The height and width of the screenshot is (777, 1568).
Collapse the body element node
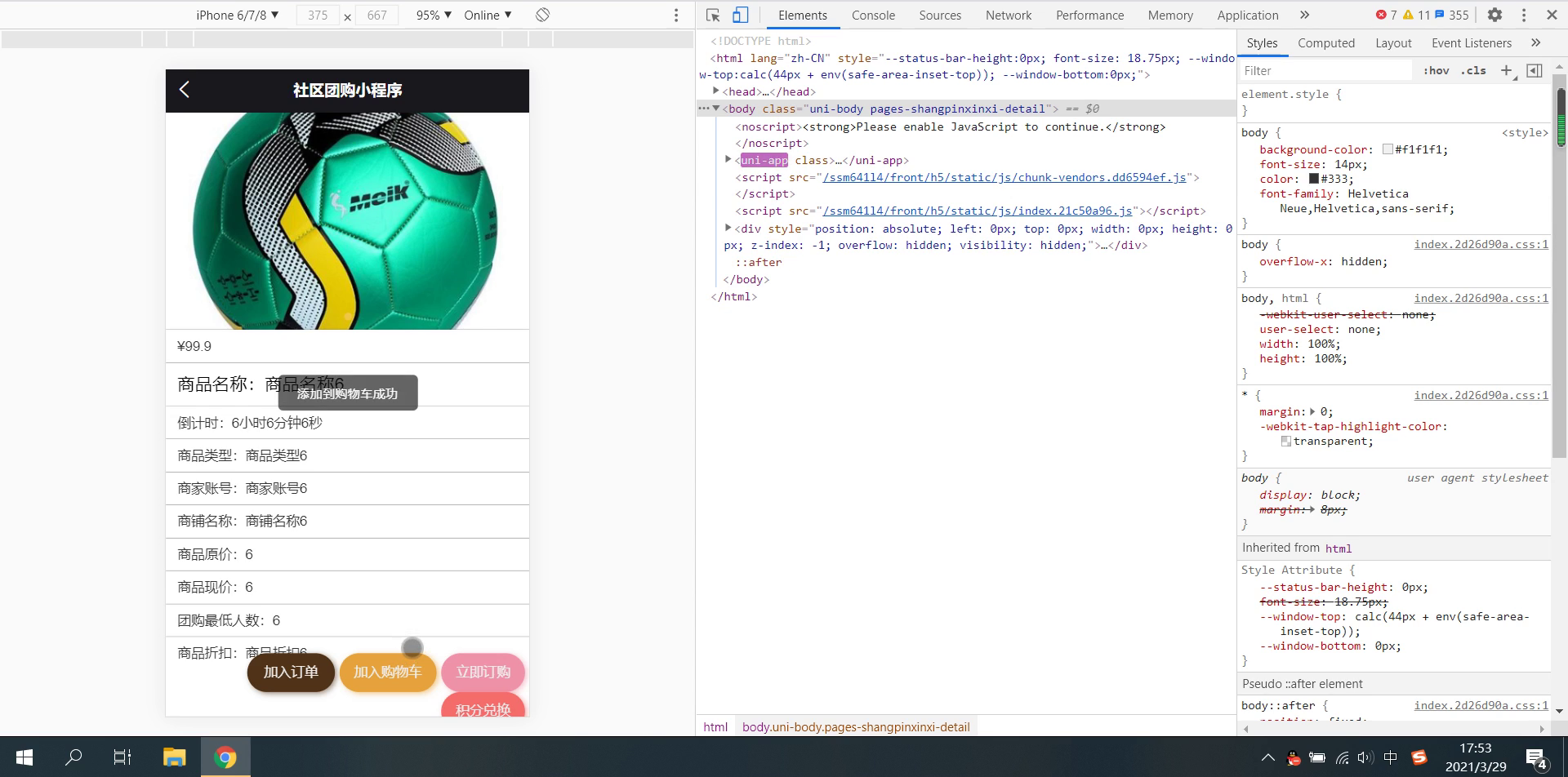(x=716, y=109)
